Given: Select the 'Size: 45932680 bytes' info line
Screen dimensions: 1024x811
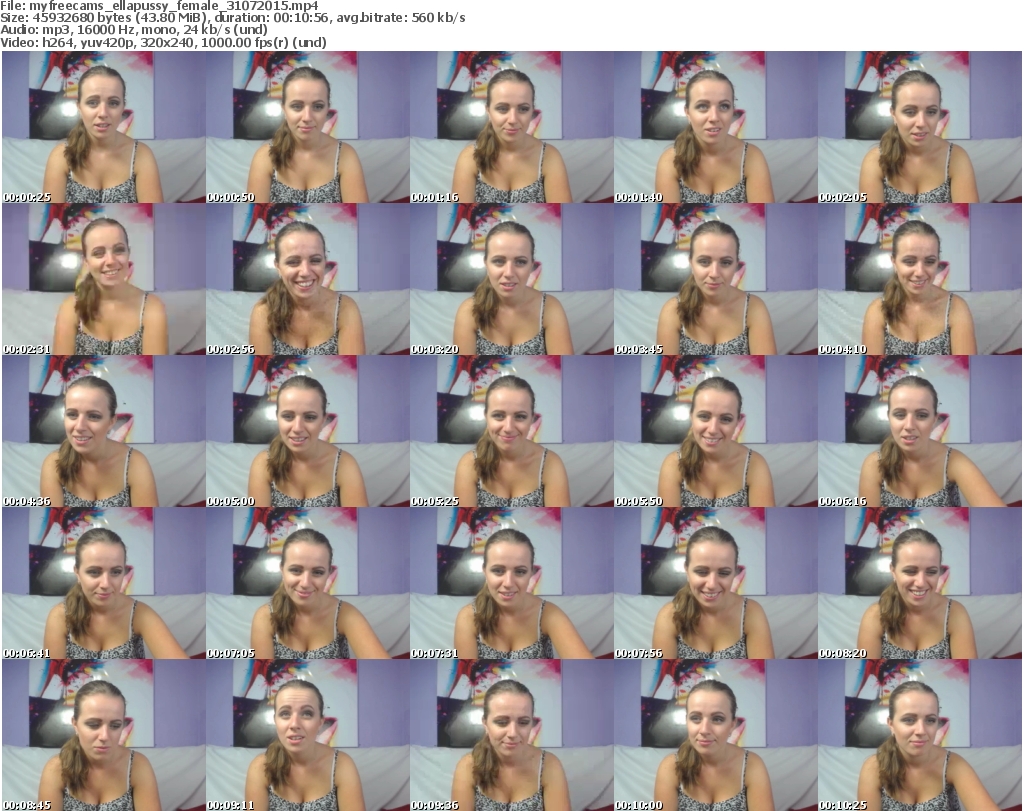Looking at the screenshot, I should [232, 18].
